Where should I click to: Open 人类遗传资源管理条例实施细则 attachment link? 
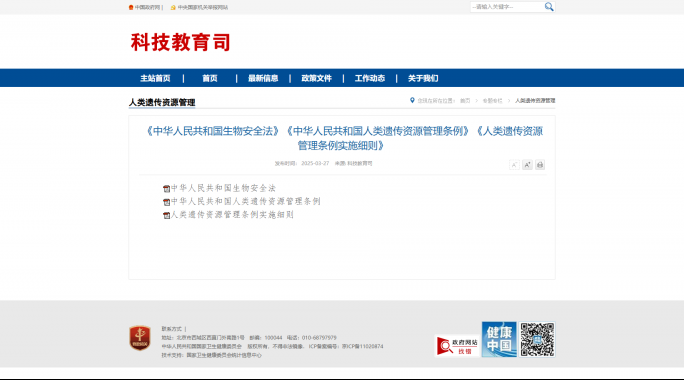(x=232, y=215)
